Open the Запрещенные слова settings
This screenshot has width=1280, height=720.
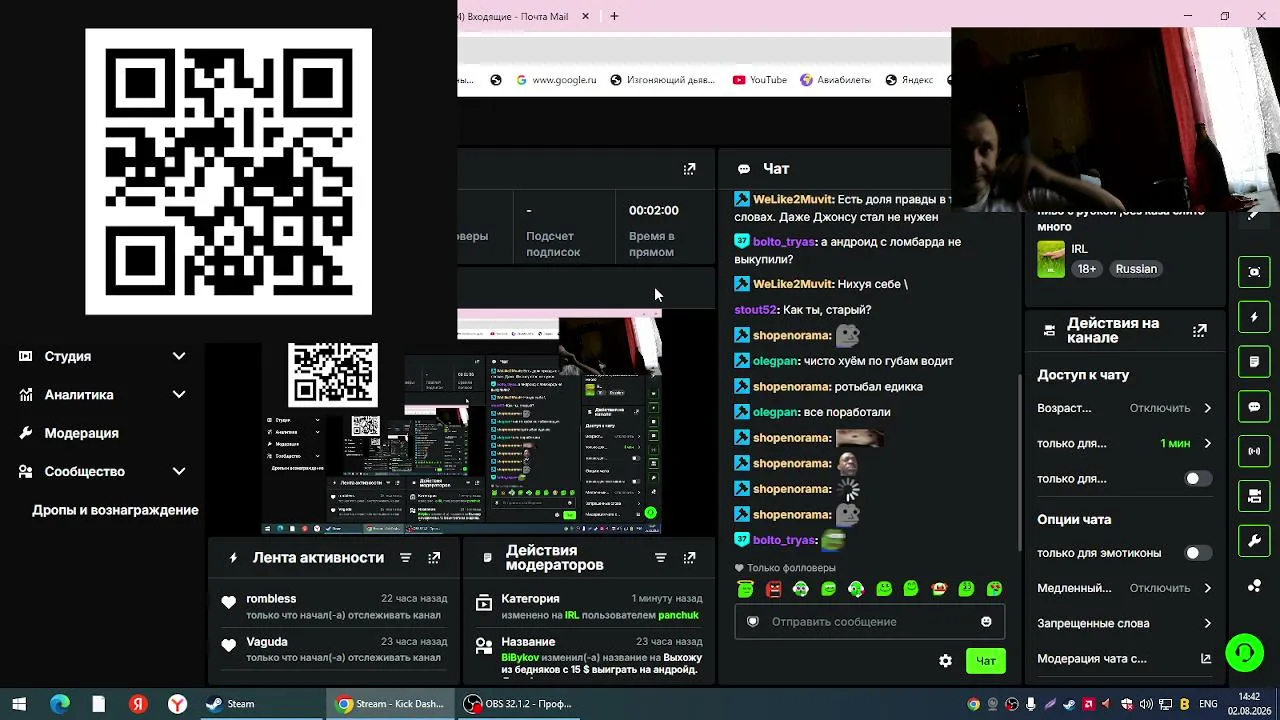click(1124, 623)
